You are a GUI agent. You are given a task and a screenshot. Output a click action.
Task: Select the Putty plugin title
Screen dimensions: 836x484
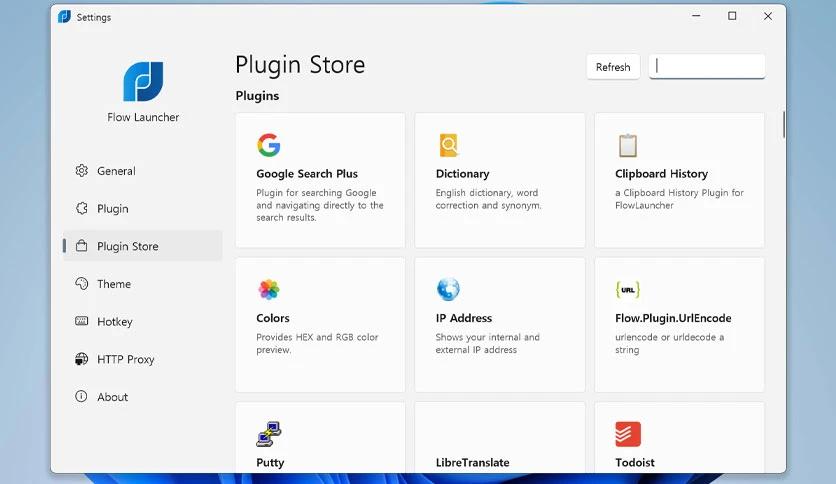pos(270,463)
